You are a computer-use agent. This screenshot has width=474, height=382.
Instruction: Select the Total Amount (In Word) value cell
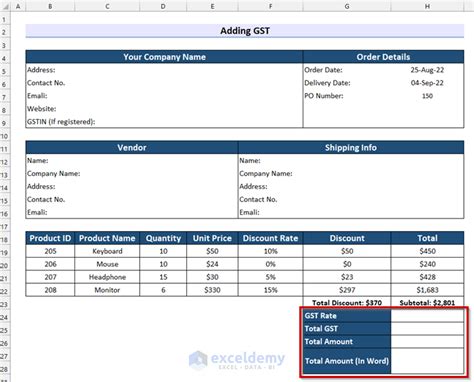(427, 361)
